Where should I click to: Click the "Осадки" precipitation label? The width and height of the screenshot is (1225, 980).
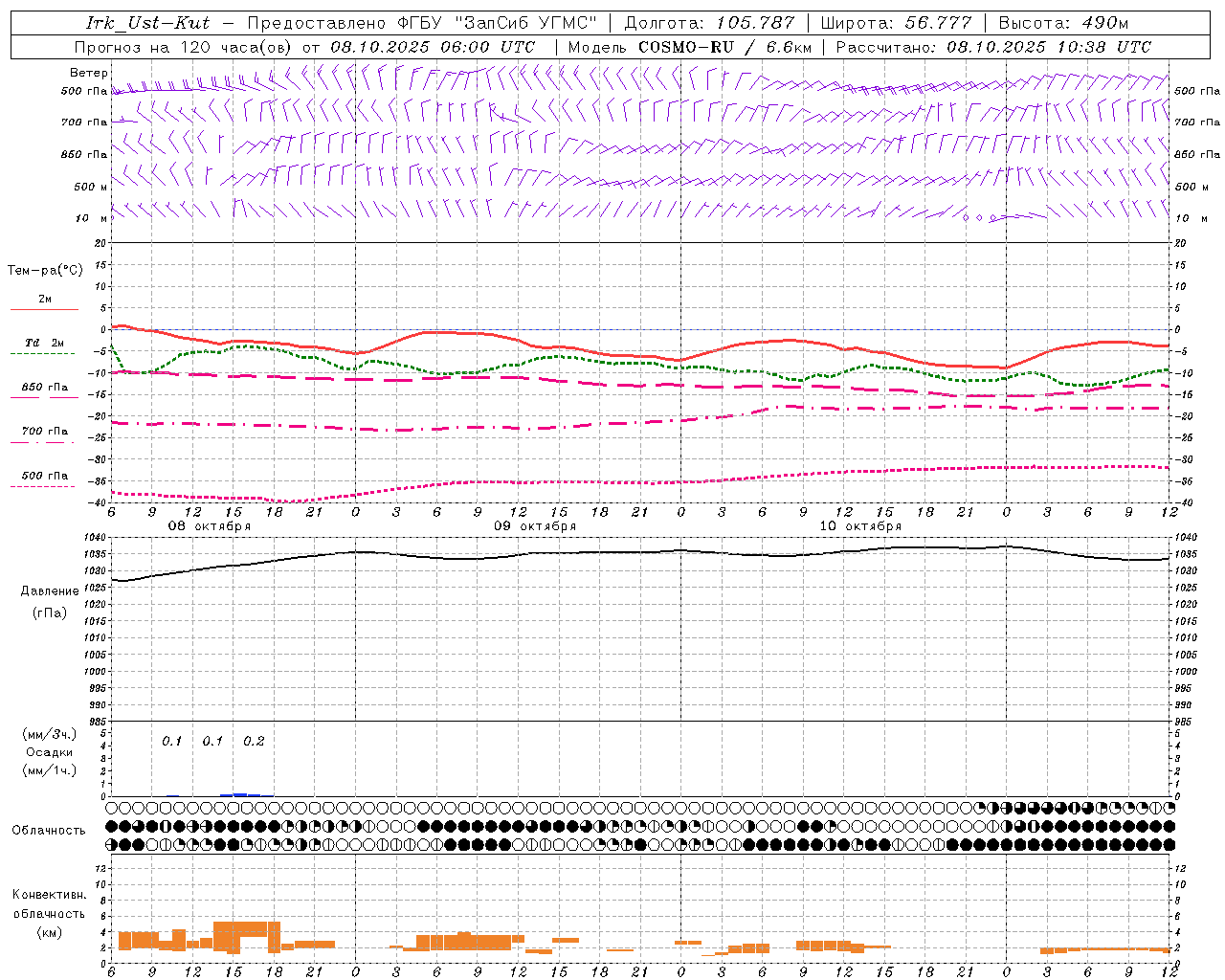[50, 752]
